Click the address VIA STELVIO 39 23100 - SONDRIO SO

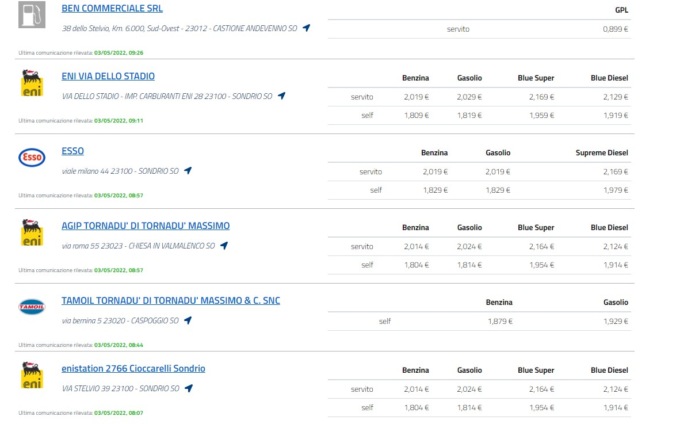pyautogui.click(x=121, y=388)
